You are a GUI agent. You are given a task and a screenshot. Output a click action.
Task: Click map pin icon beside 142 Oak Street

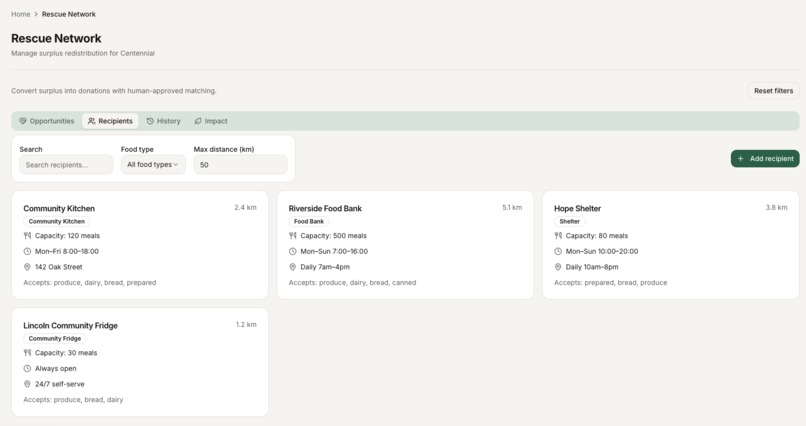click(x=27, y=267)
